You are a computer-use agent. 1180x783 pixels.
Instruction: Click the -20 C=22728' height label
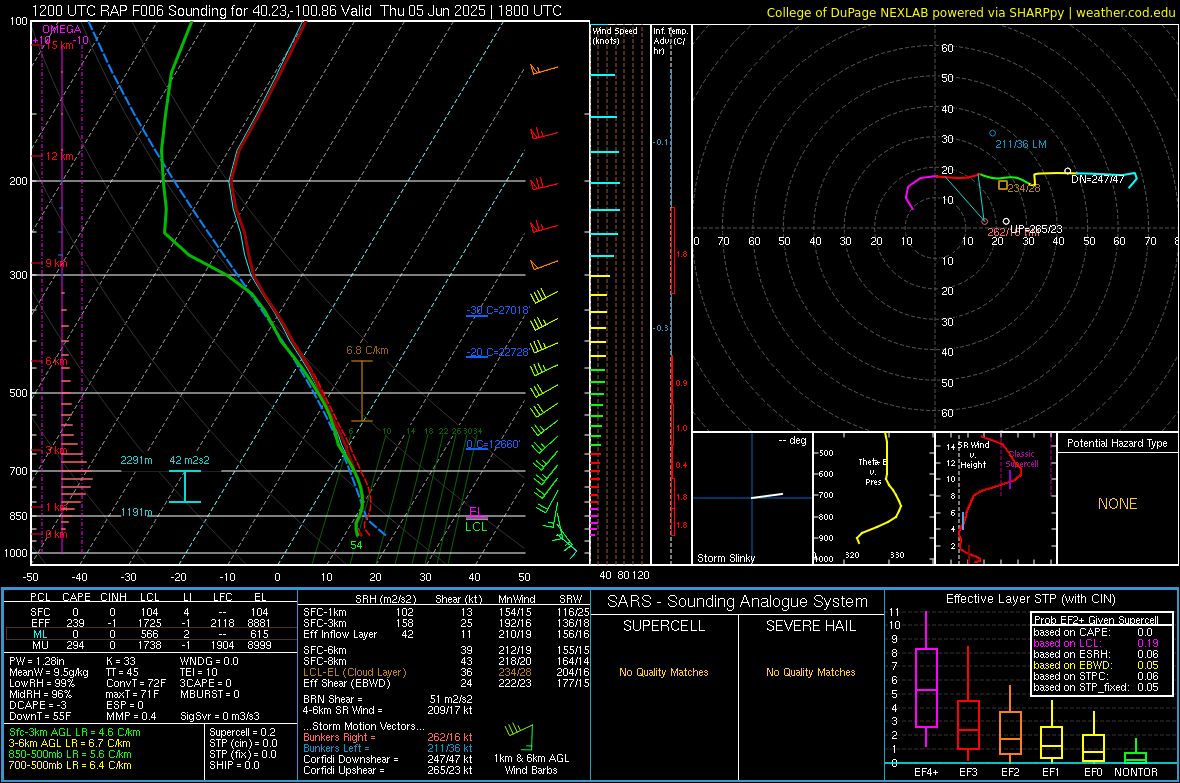pyautogui.click(x=498, y=352)
